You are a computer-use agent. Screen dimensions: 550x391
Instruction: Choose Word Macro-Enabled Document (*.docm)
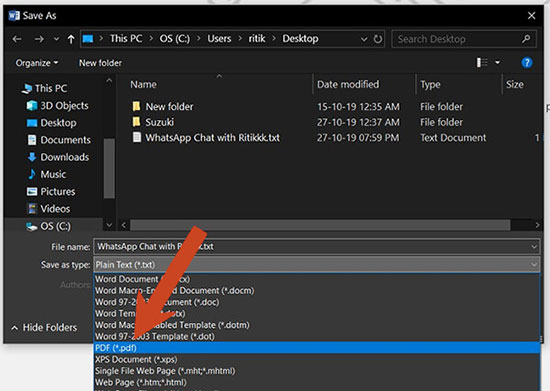click(316, 291)
